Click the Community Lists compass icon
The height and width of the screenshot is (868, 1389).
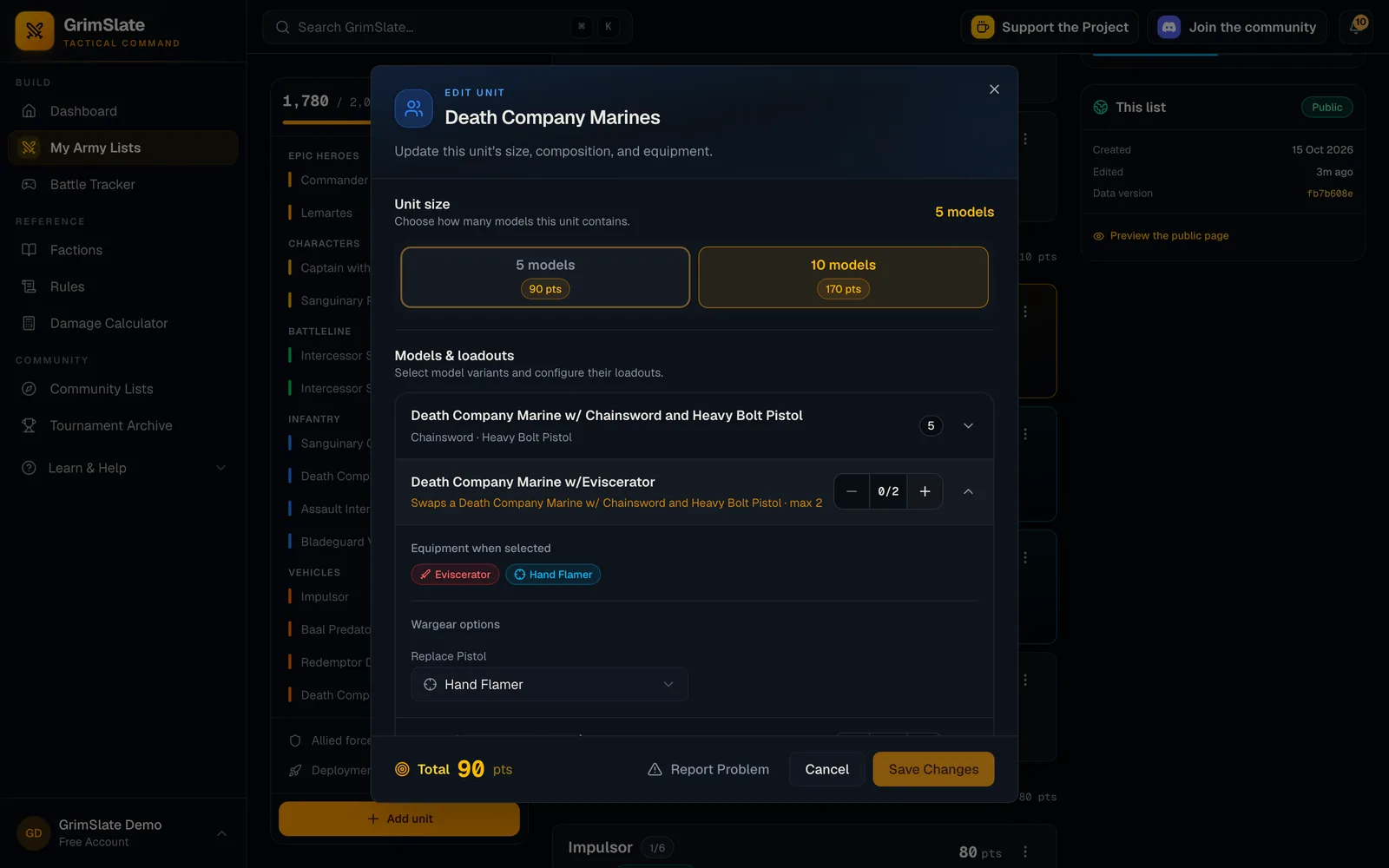click(29, 389)
